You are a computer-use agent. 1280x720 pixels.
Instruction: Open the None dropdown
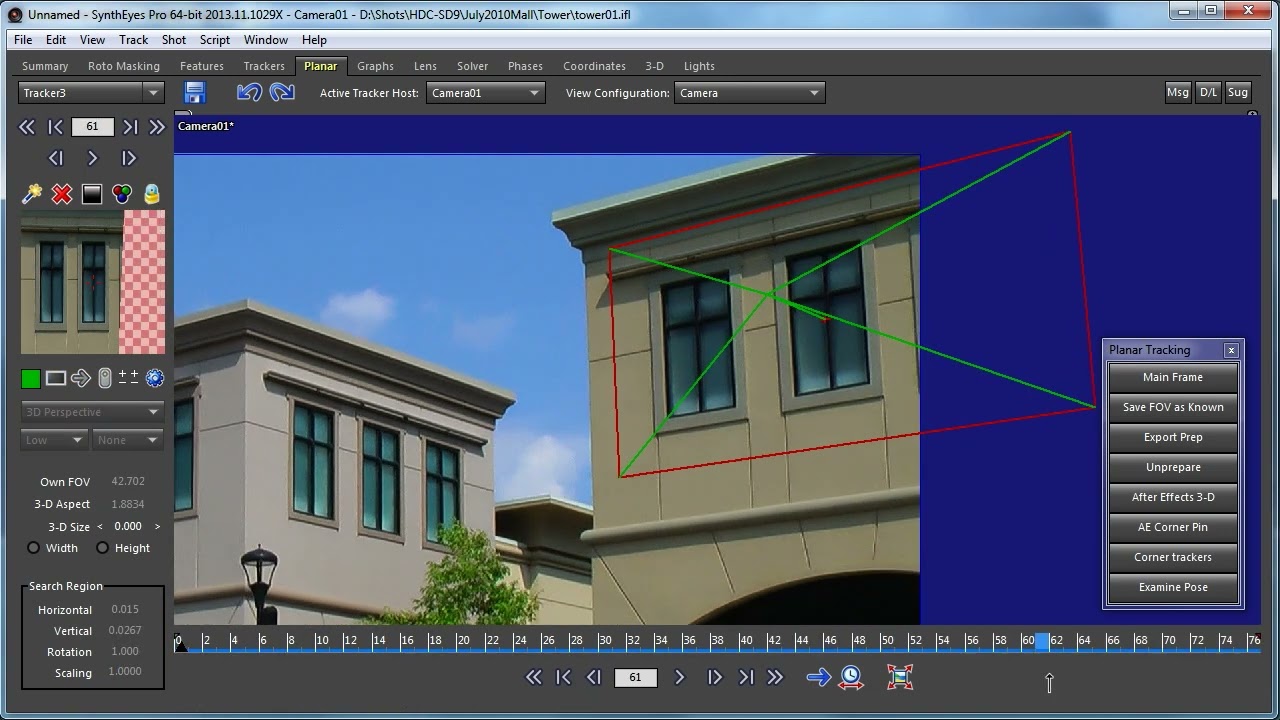pyautogui.click(x=128, y=440)
